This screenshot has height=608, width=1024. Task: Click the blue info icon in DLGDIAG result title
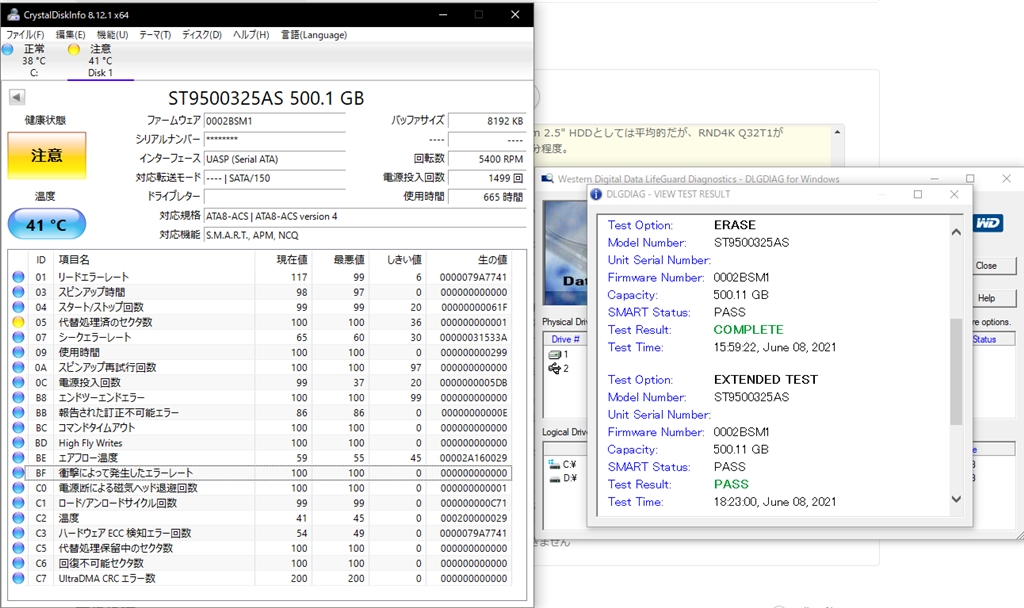tap(596, 194)
